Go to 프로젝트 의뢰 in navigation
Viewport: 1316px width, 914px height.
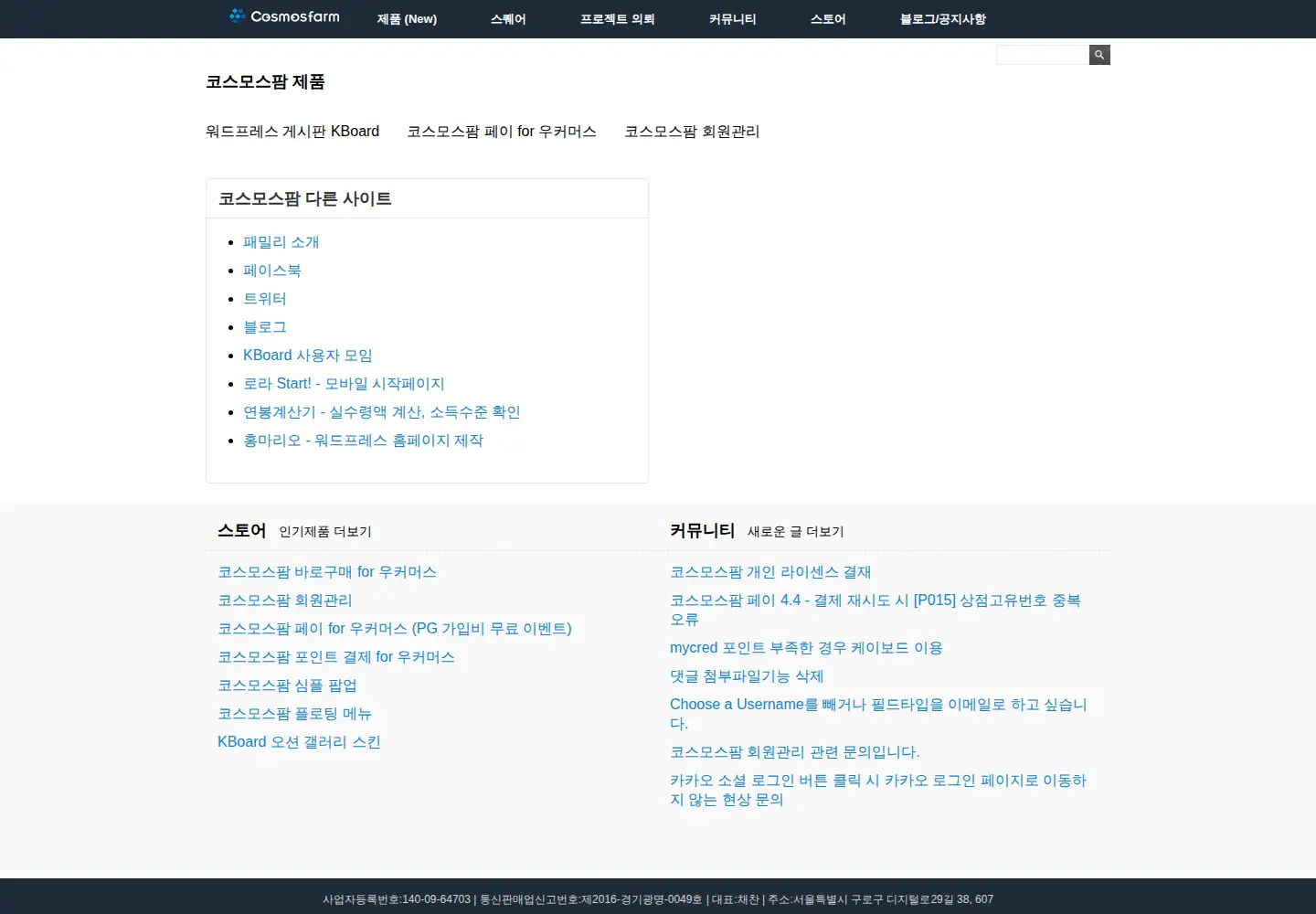(618, 19)
